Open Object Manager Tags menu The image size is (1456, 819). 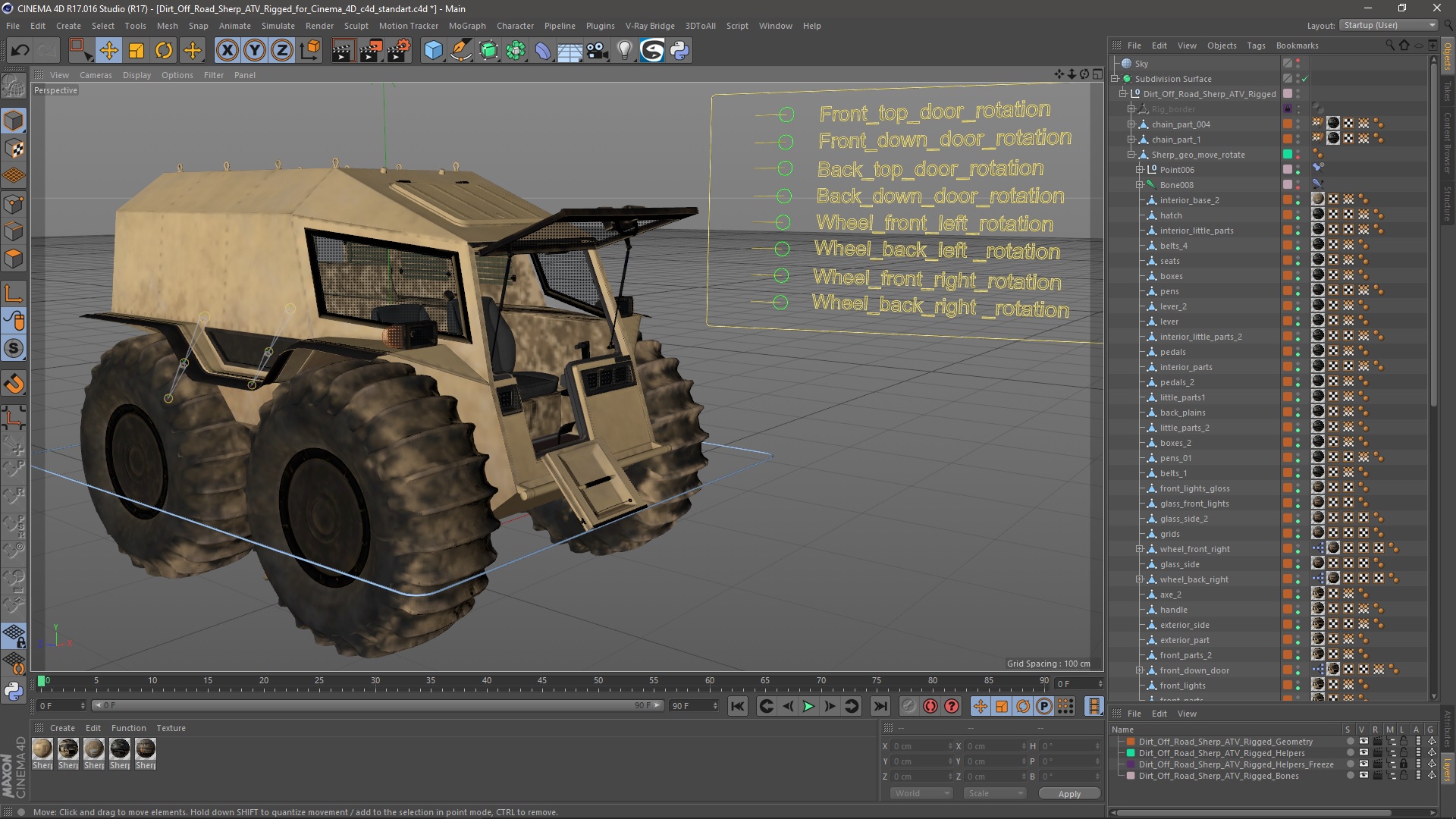1256,45
